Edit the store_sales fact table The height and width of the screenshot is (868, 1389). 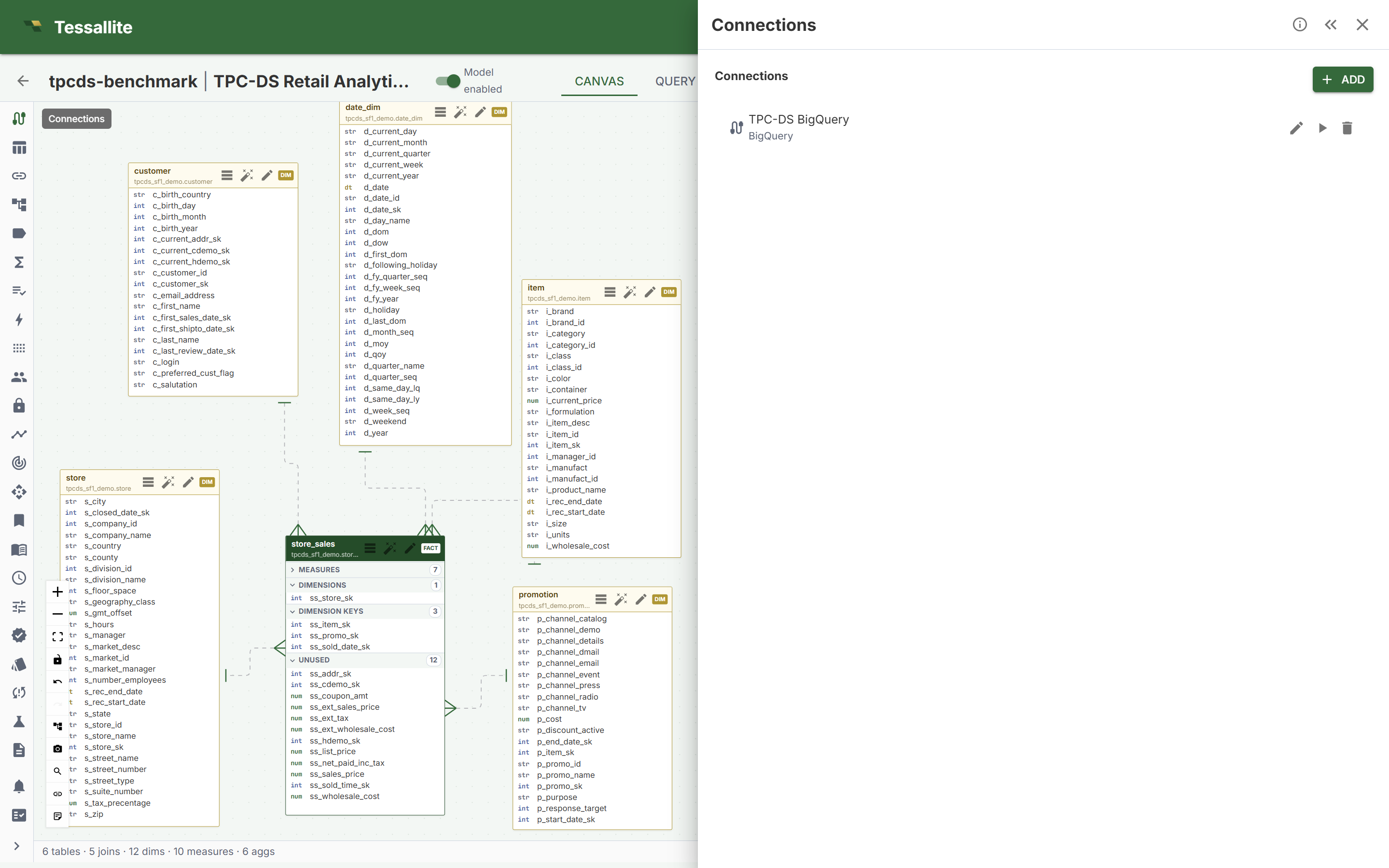[409, 548]
